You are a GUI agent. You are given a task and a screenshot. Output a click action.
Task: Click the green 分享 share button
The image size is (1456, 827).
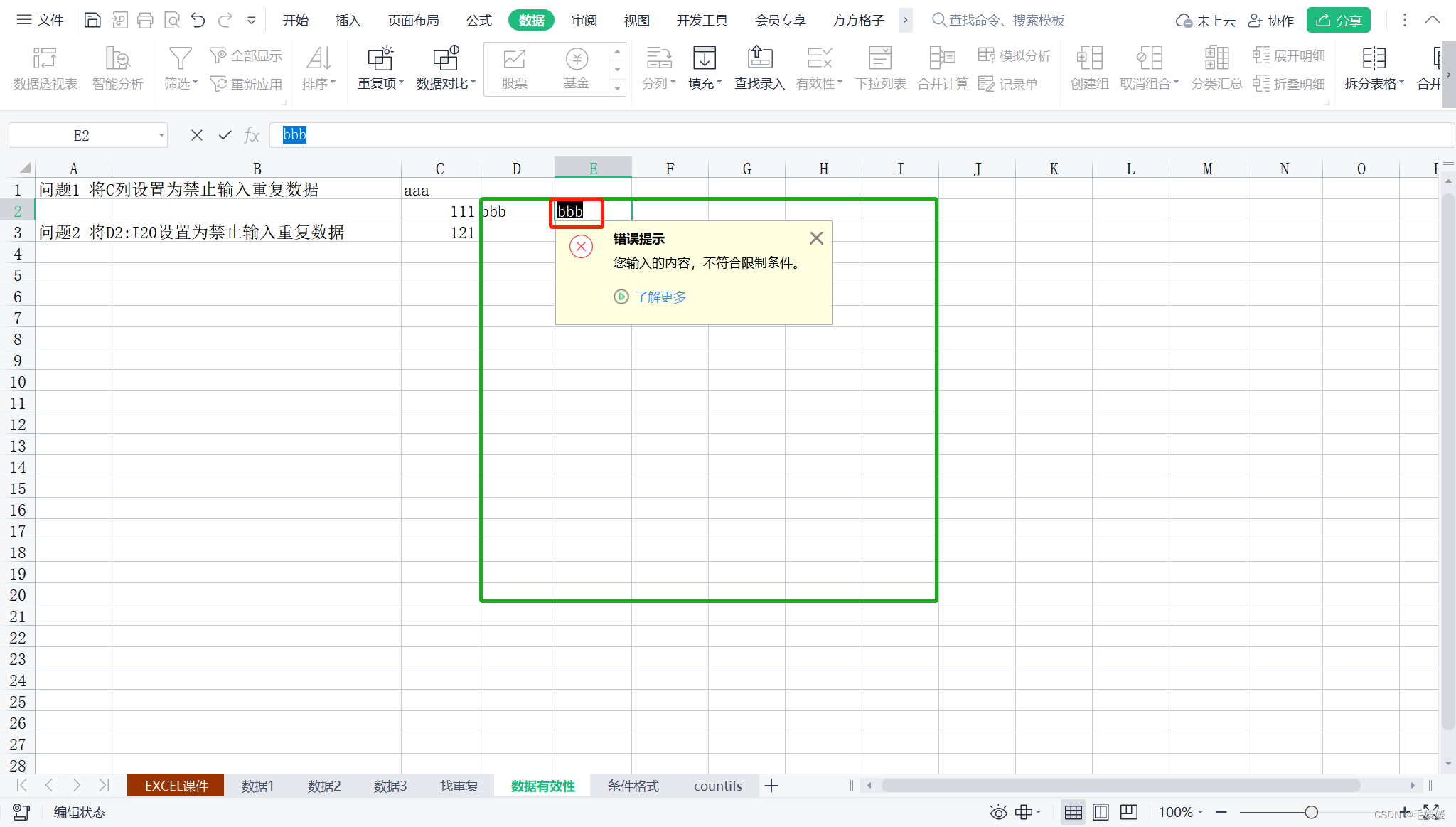coord(1338,20)
